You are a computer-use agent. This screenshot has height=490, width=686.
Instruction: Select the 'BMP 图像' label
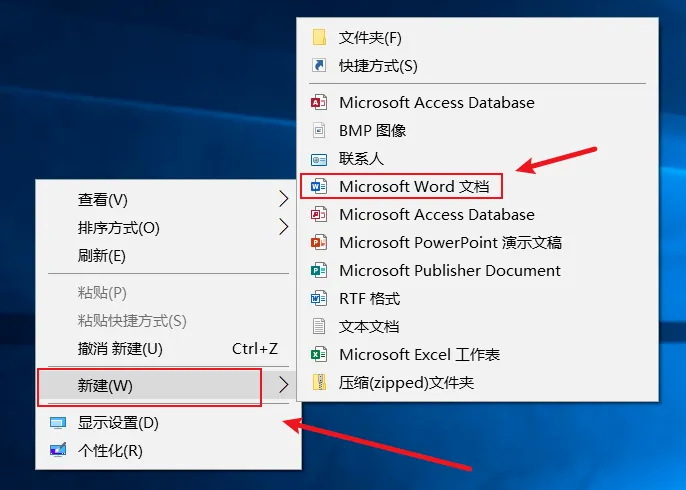tap(372, 130)
